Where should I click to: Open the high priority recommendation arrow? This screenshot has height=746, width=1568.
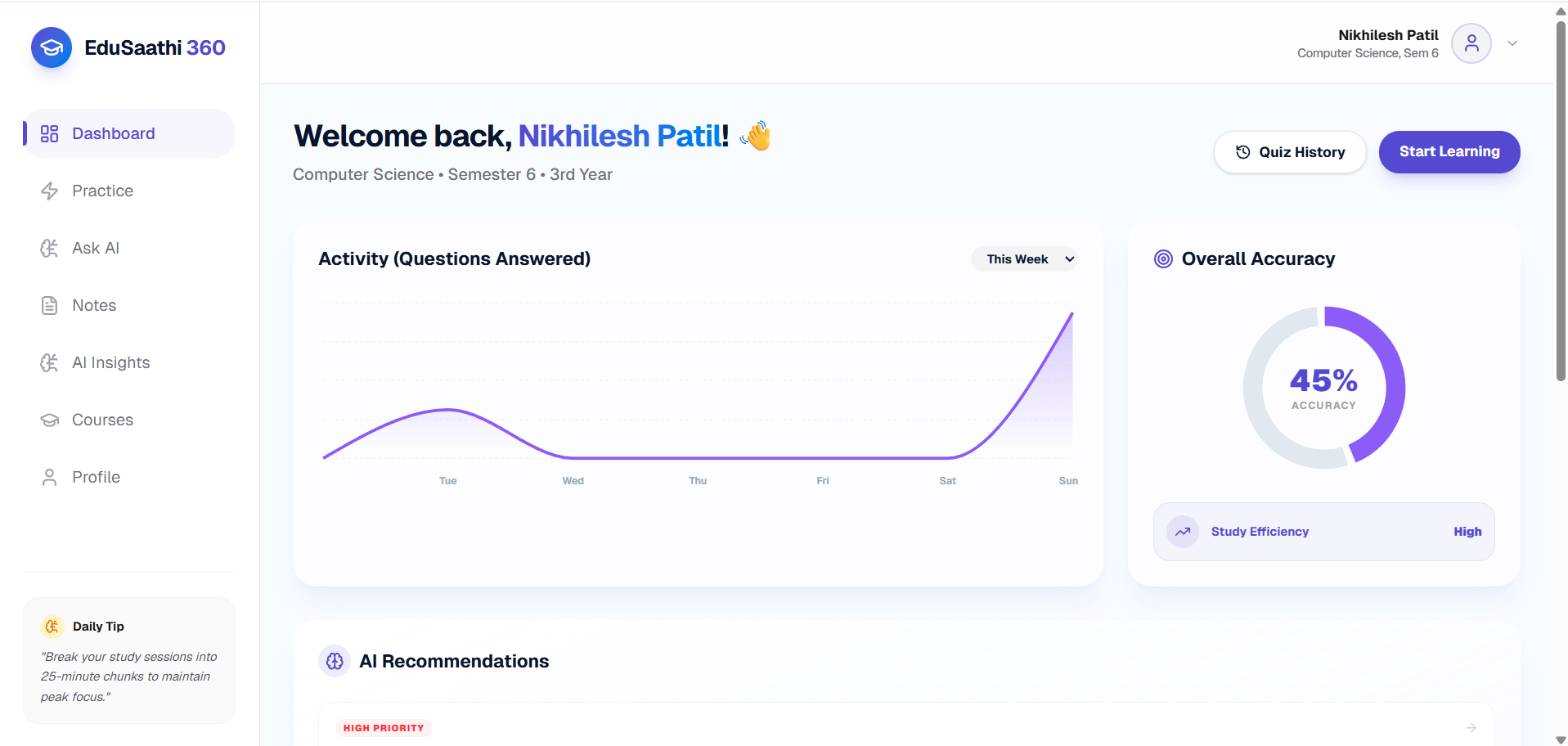[x=1471, y=728]
